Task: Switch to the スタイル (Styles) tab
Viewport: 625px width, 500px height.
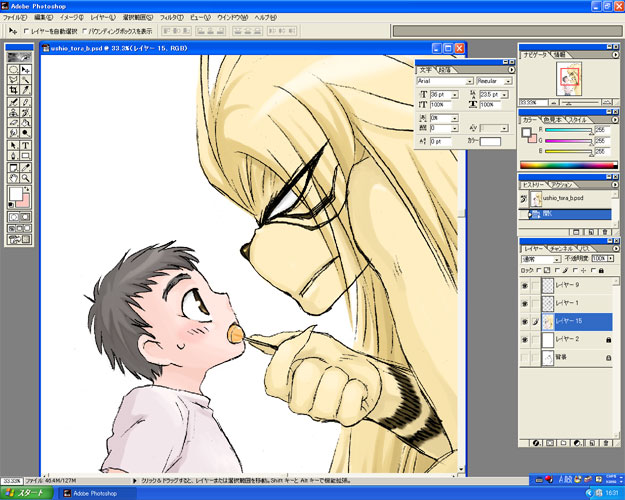Action: [576, 120]
